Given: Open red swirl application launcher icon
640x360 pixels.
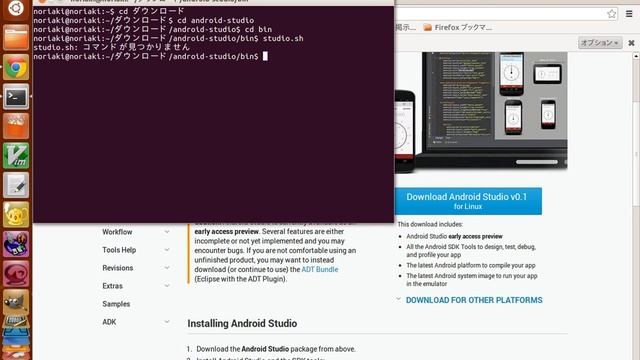Looking at the screenshot, I should tap(16, 273).
